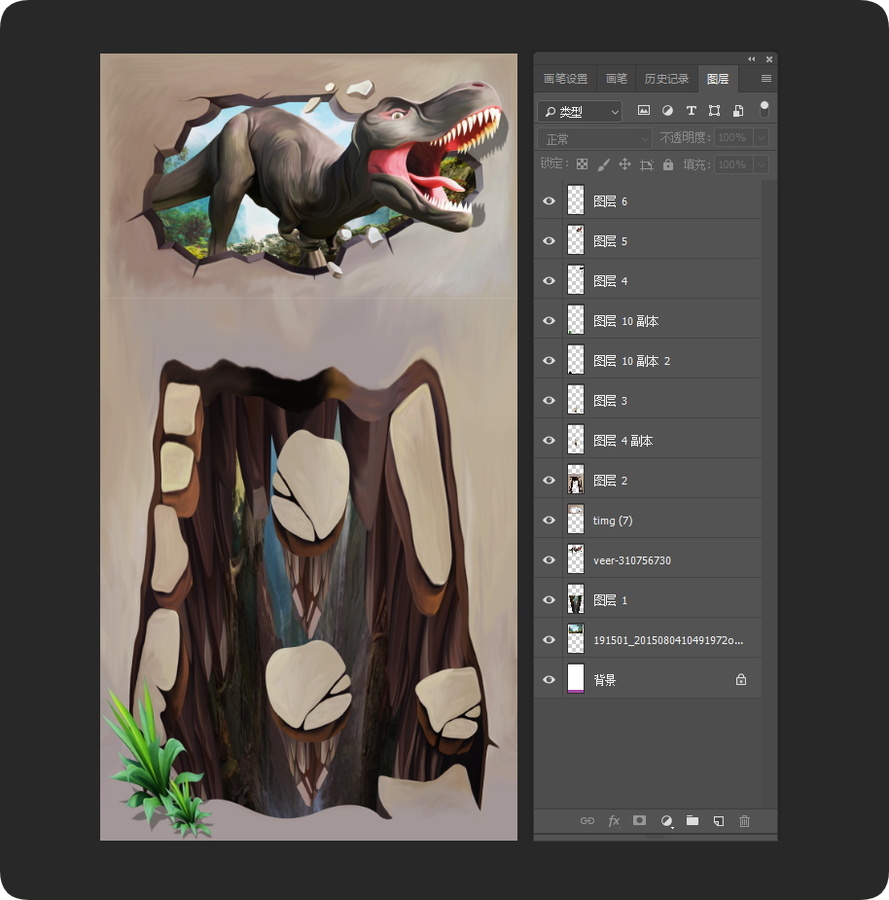889x900 pixels.
Task: Toggle layer filtering on/off switch
Action: tap(764, 109)
